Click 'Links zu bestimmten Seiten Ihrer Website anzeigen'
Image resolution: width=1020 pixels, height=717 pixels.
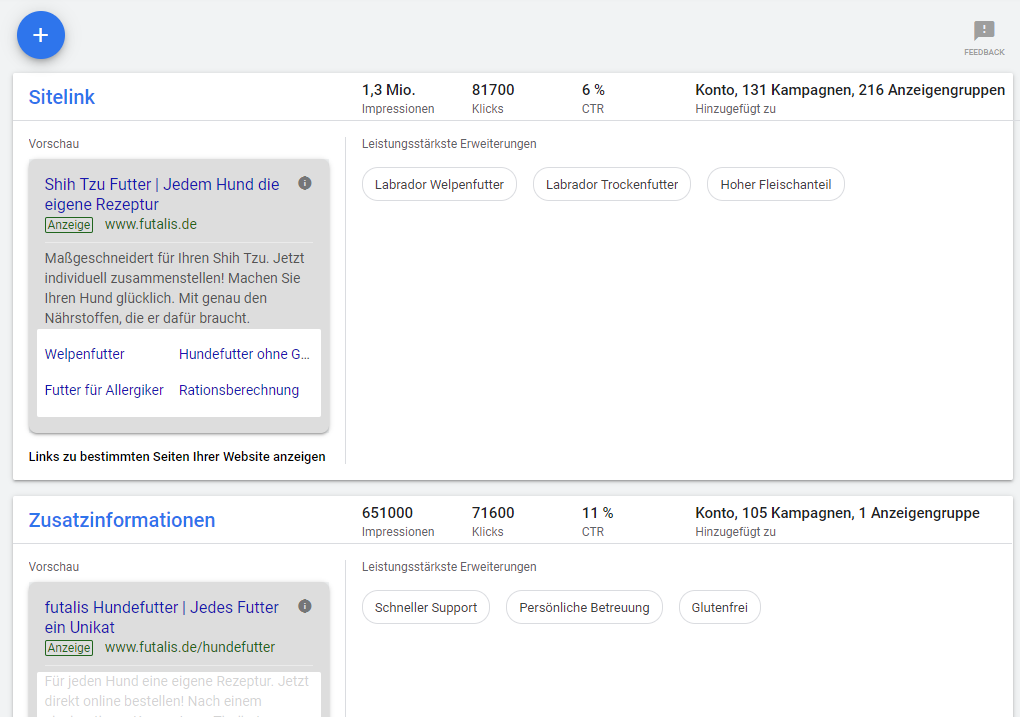click(177, 457)
